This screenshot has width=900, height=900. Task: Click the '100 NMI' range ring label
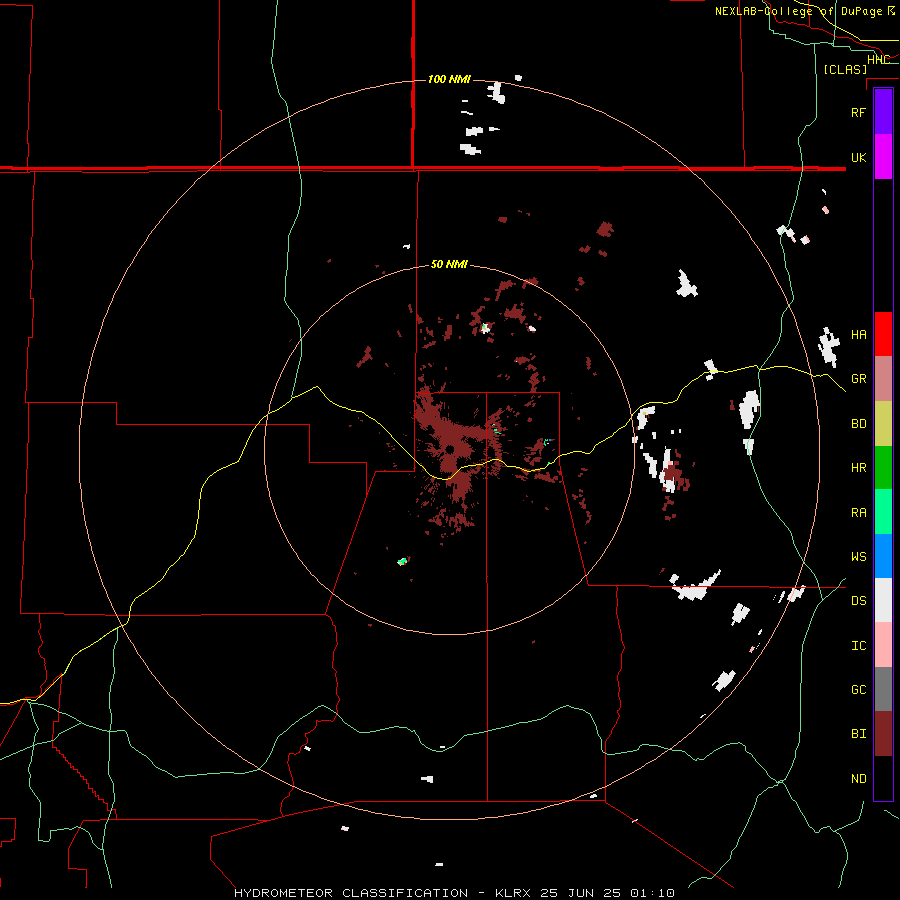(x=449, y=79)
